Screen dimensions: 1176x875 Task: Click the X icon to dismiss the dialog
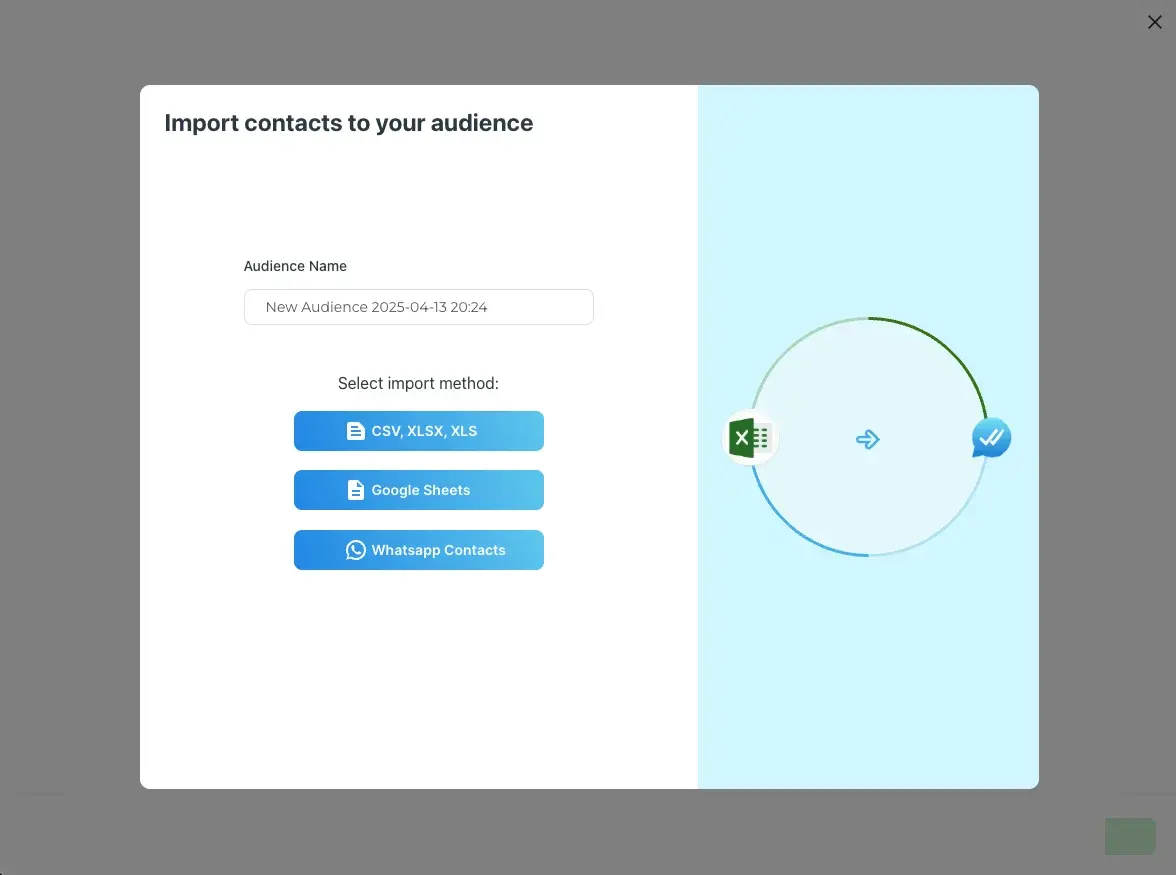click(x=1155, y=22)
